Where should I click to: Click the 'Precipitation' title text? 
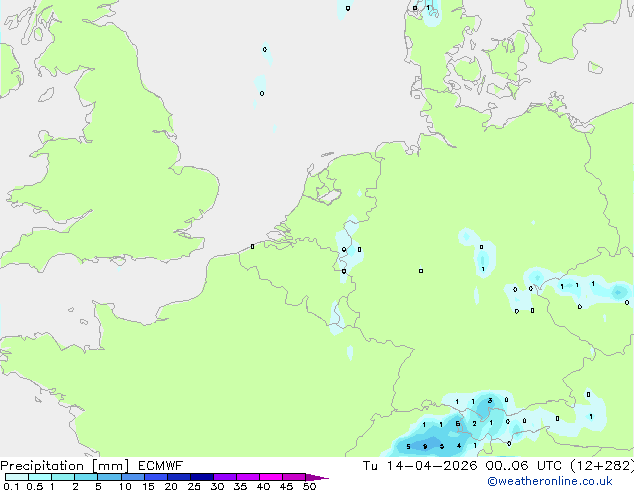click(x=42, y=466)
